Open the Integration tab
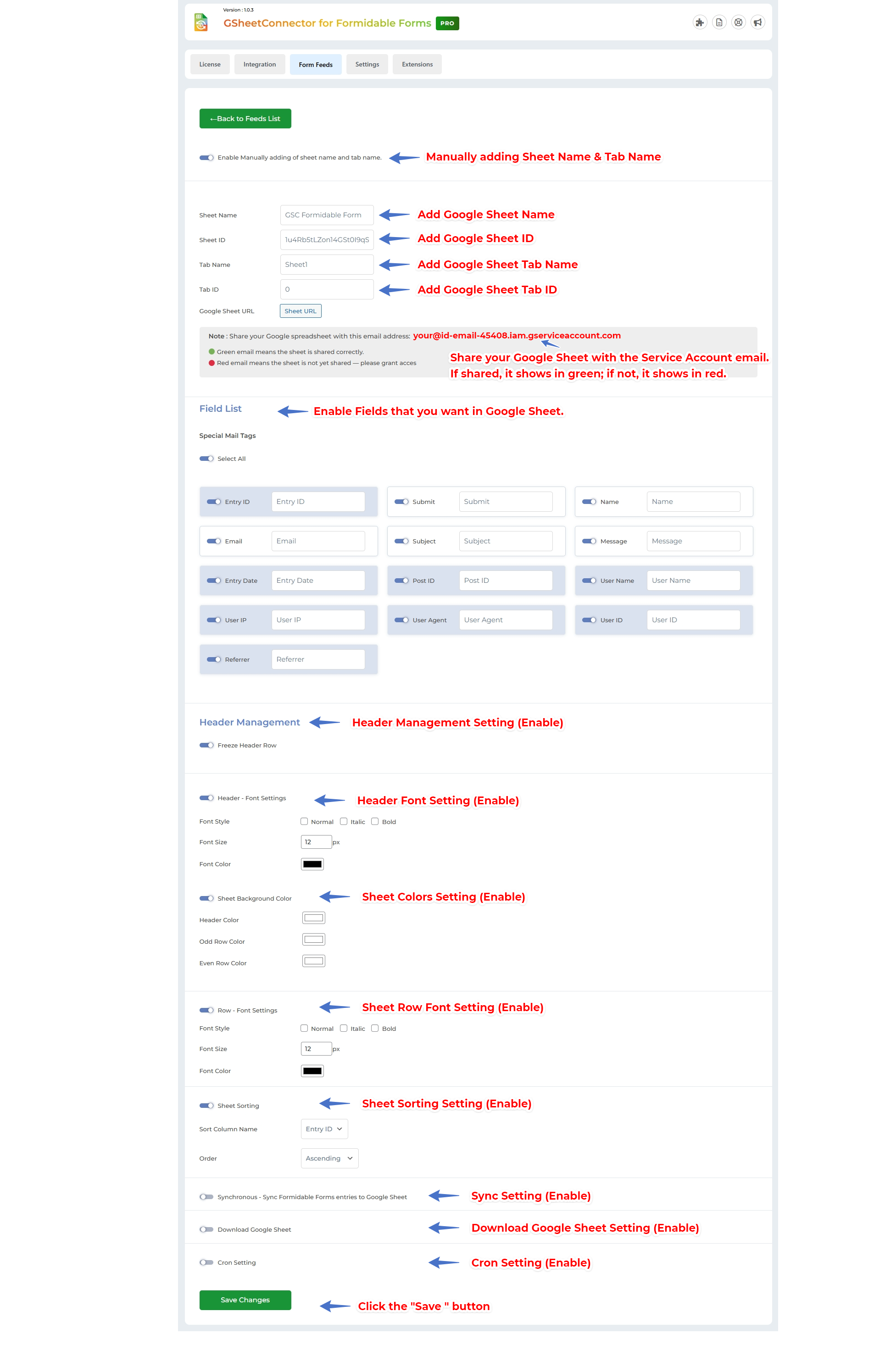874x1372 pixels. click(259, 64)
